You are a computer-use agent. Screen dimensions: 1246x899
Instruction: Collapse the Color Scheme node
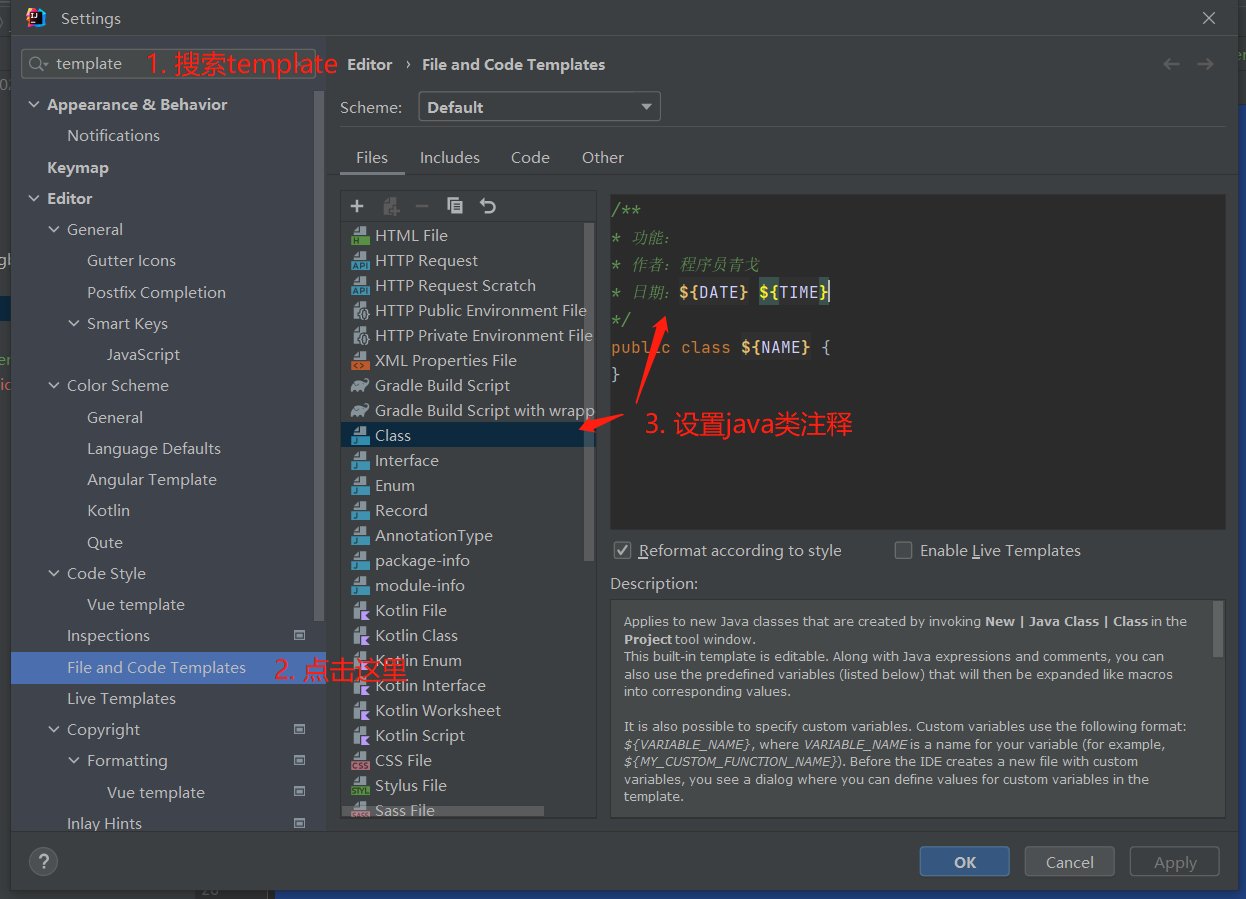pyautogui.click(x=54, y=386)
